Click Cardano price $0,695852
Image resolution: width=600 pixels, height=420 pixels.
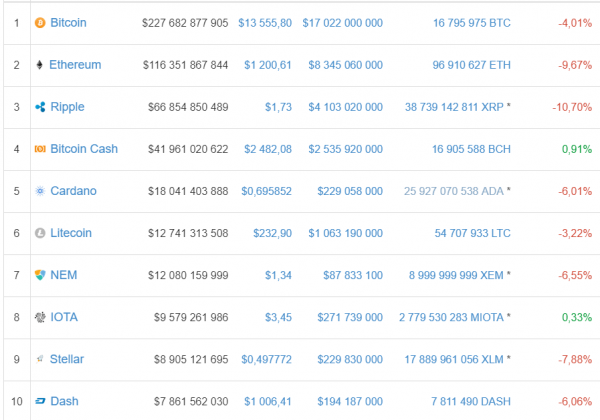click(266, 191)
